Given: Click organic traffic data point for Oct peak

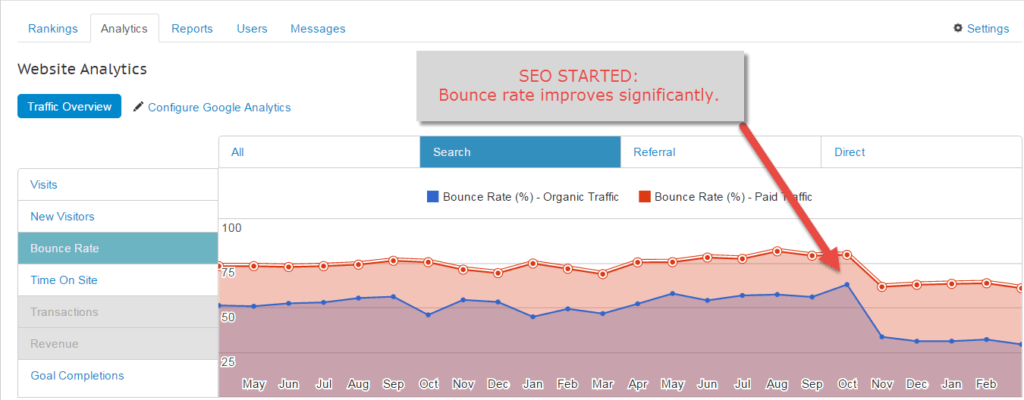Looking at the screenshot, I should 847,284.
